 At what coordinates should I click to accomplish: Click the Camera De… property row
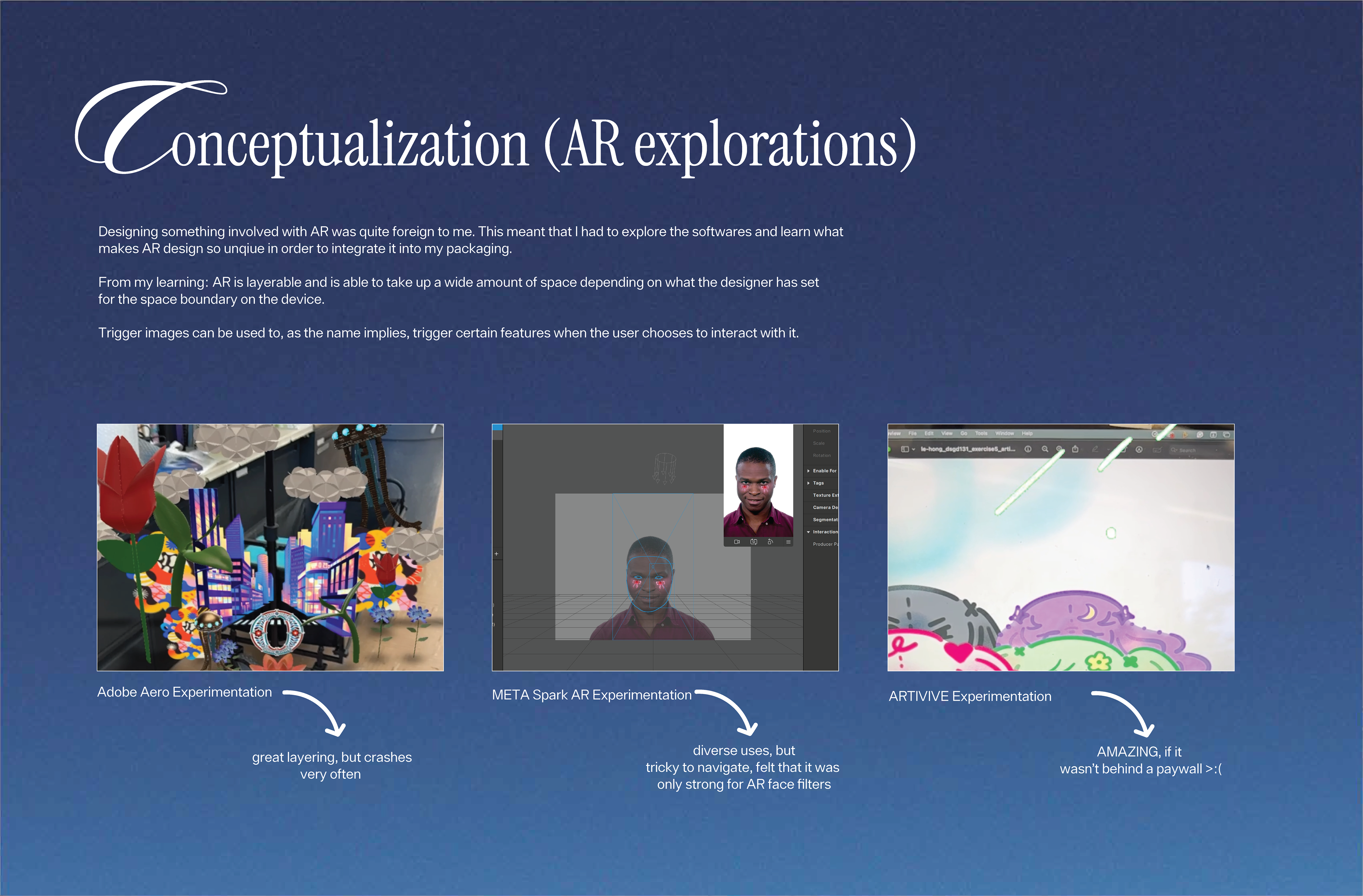click(x=825, y=507)
